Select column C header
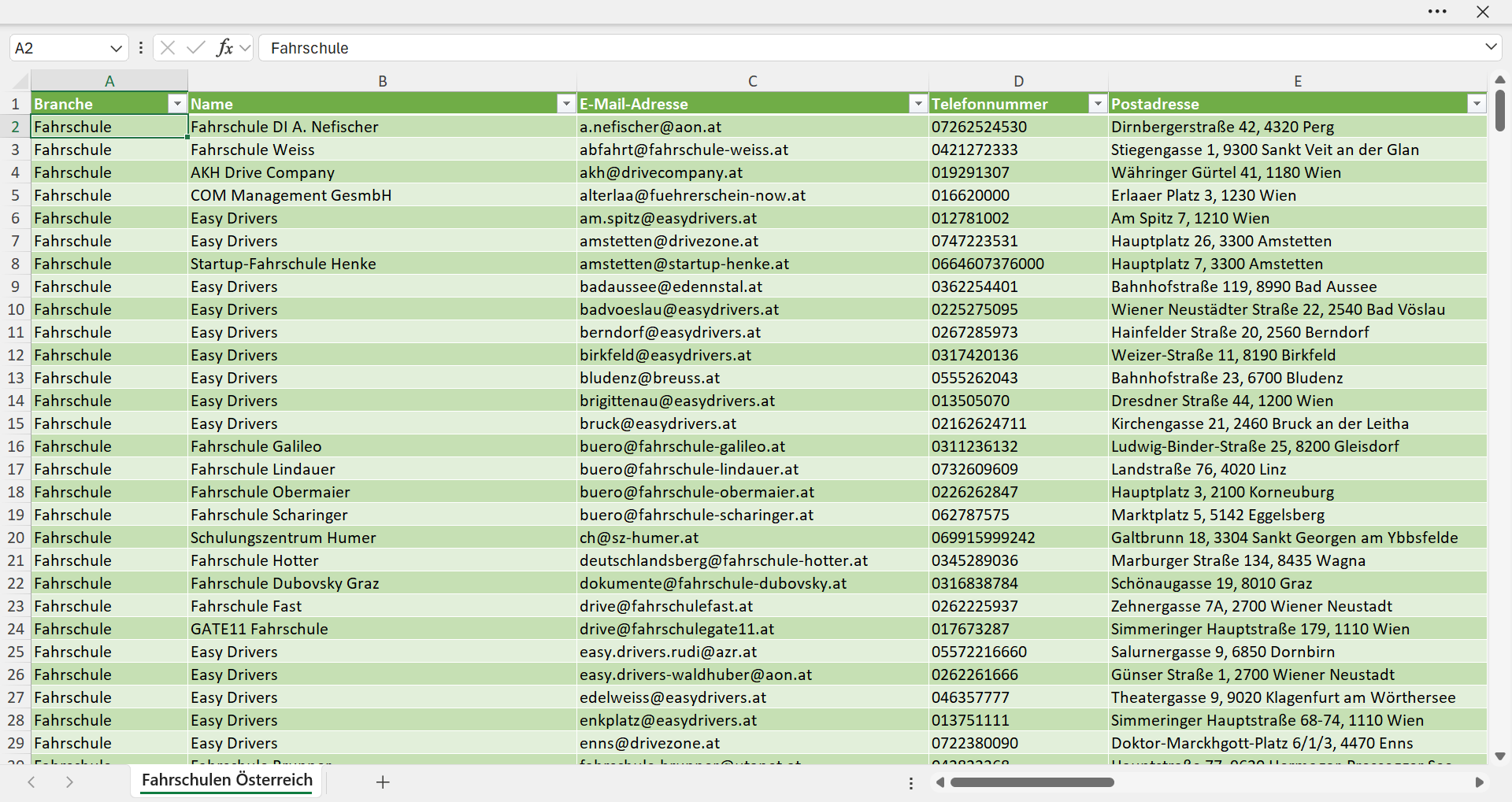The height and width of the screenshot is (802, 1512). click(753, 81)
